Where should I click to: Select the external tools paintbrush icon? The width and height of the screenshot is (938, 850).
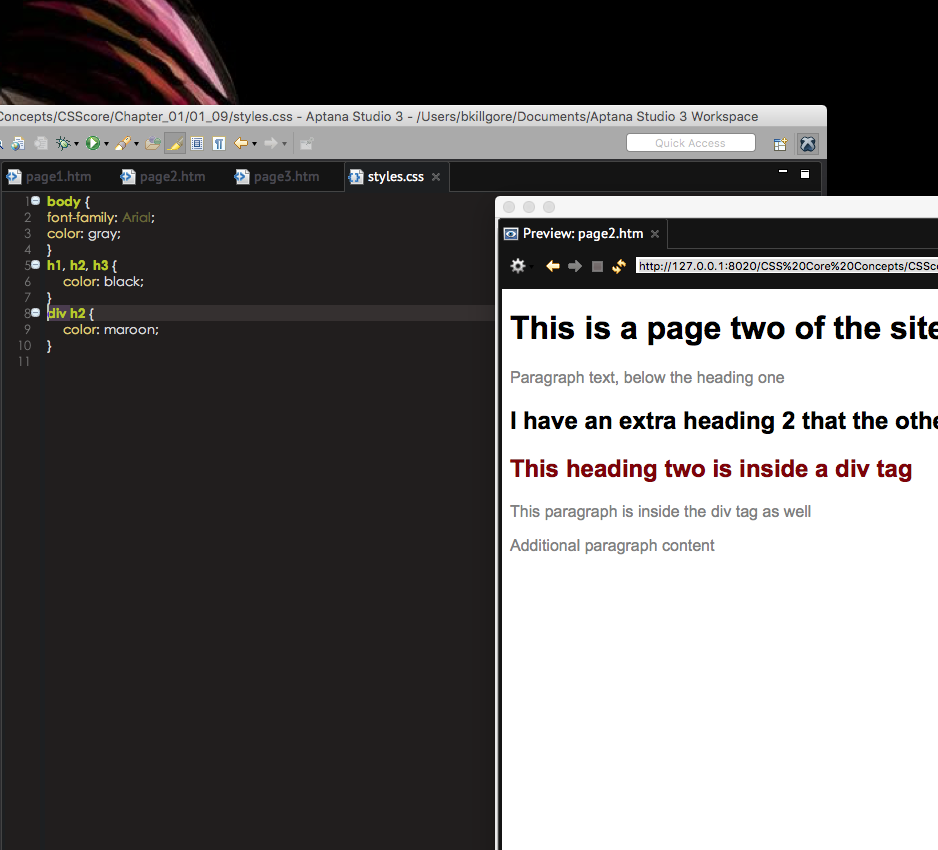123,143
